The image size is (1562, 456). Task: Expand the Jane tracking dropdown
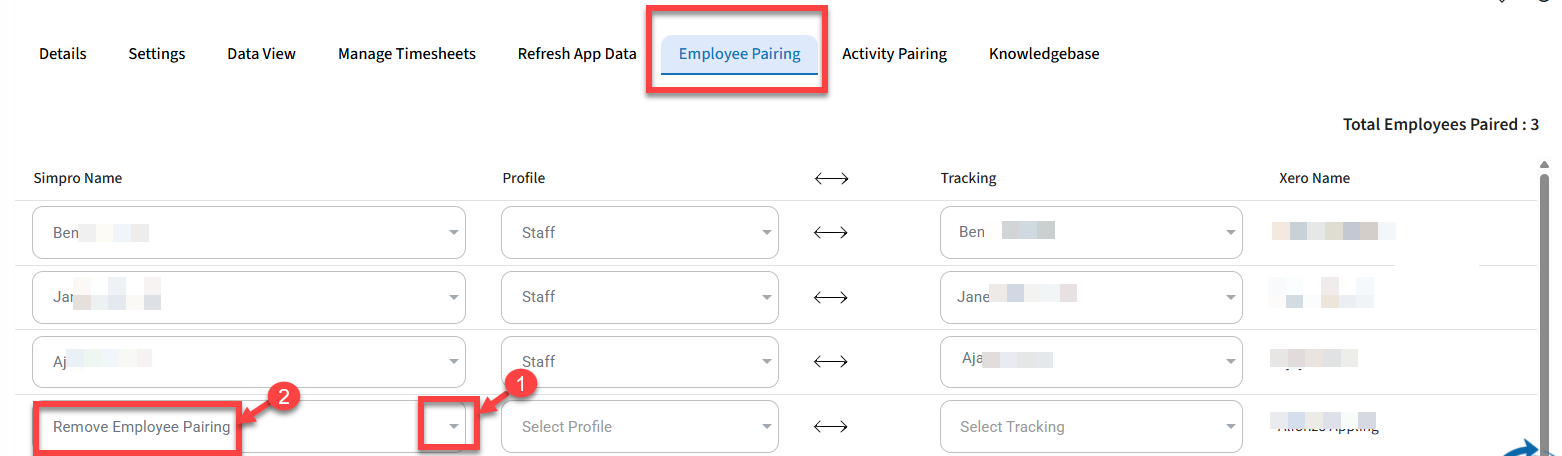tap(1091, 297)
